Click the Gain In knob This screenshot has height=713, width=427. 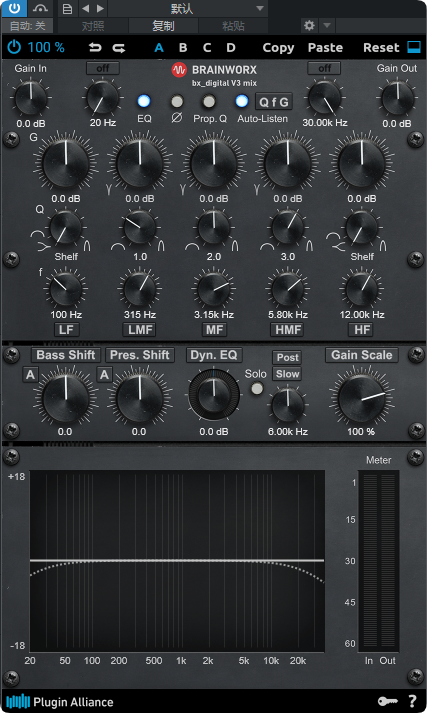point(30,98)
